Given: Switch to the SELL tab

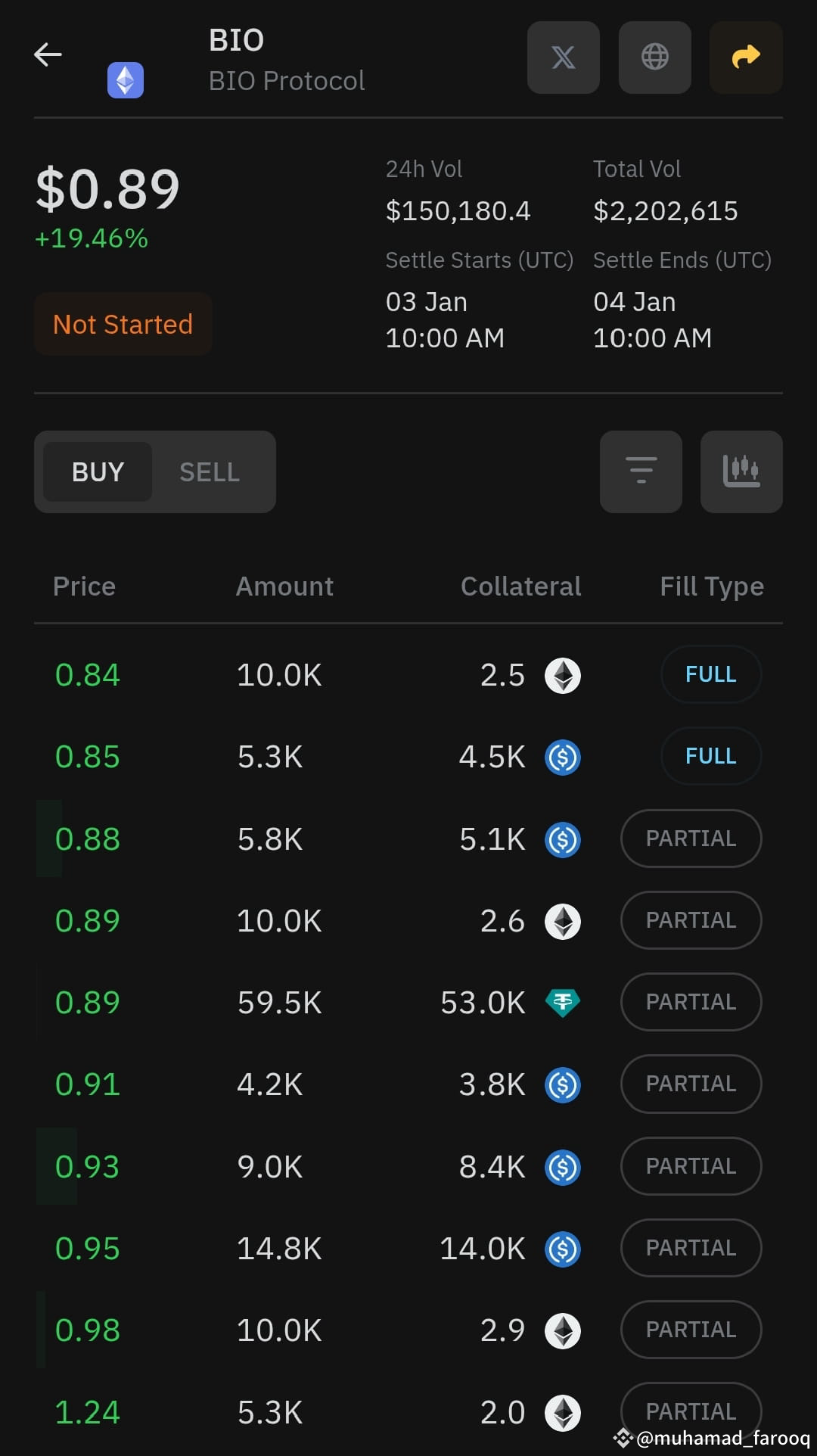Looking at the screenshot, I should (210, 472).
